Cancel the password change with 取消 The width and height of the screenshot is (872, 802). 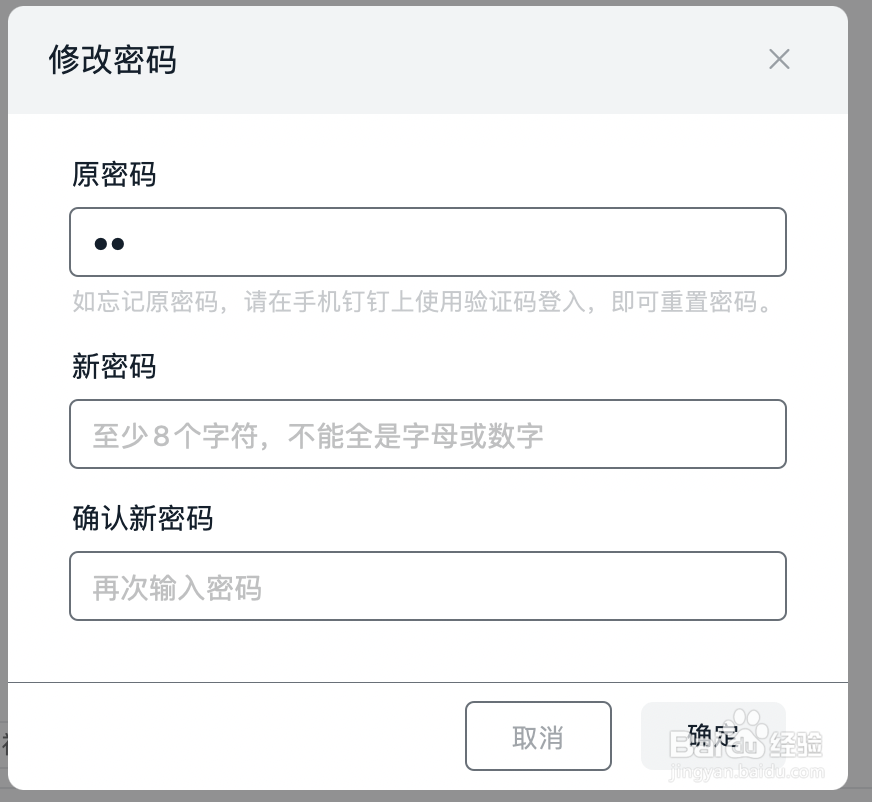click(x=538, y=736)
